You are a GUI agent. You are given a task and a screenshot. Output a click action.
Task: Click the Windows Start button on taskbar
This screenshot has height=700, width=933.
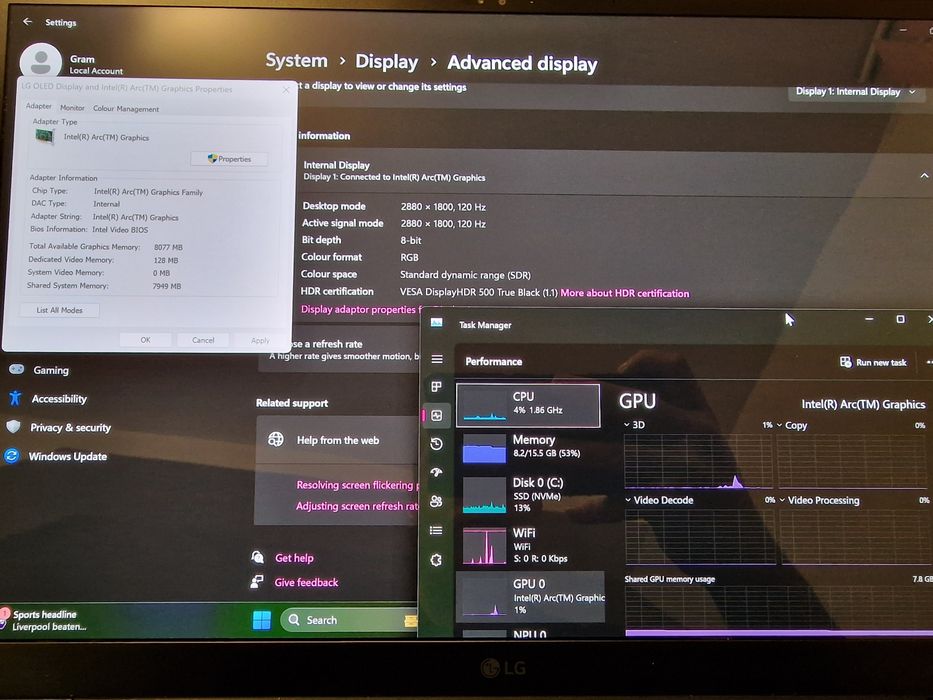pyautogui.click(x=261, y=620)
